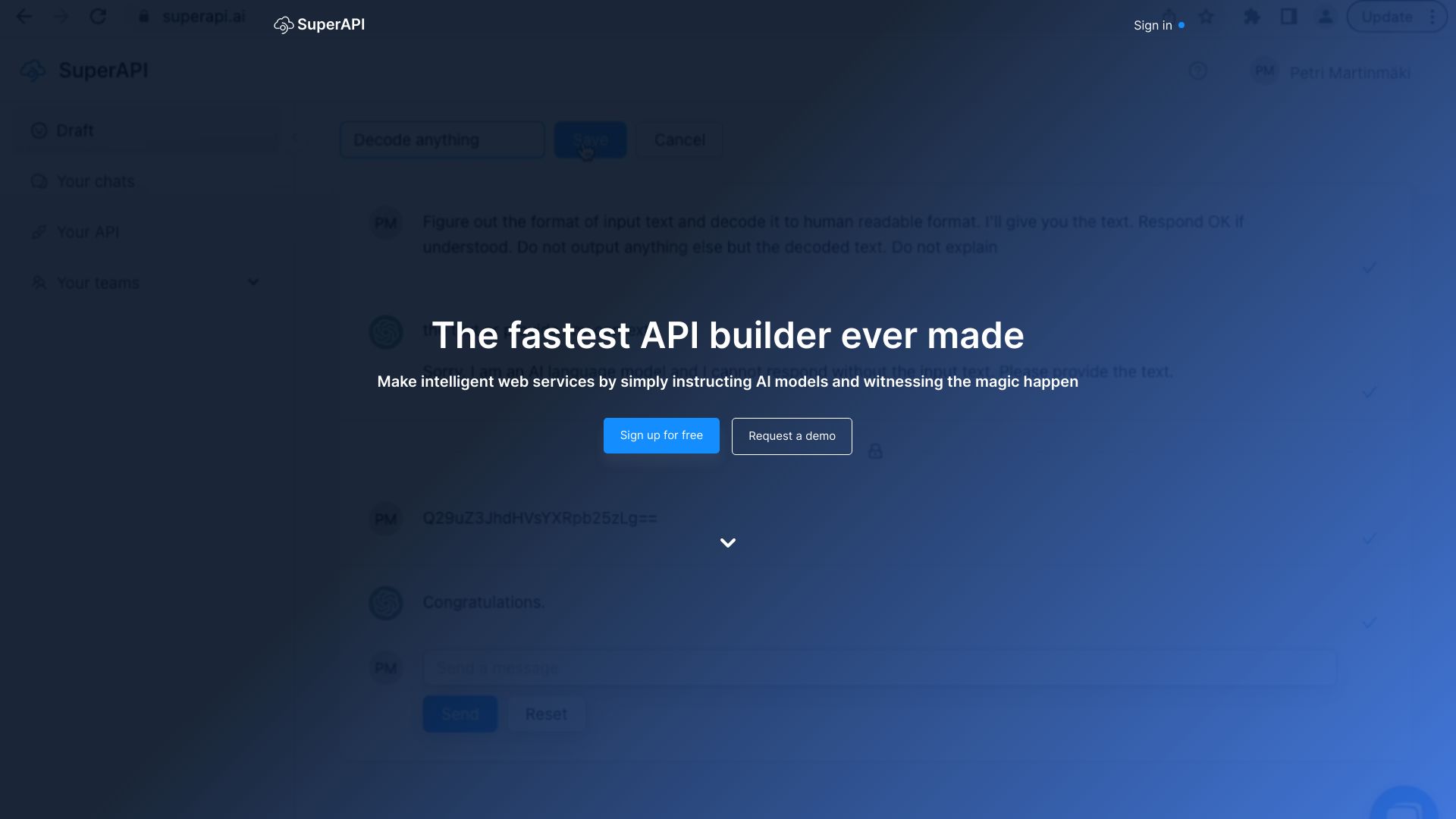This screenshot has width=1456, height=819.
Task: Click the Cancel button
Action: pyautogui.click(x=680, y=139)
